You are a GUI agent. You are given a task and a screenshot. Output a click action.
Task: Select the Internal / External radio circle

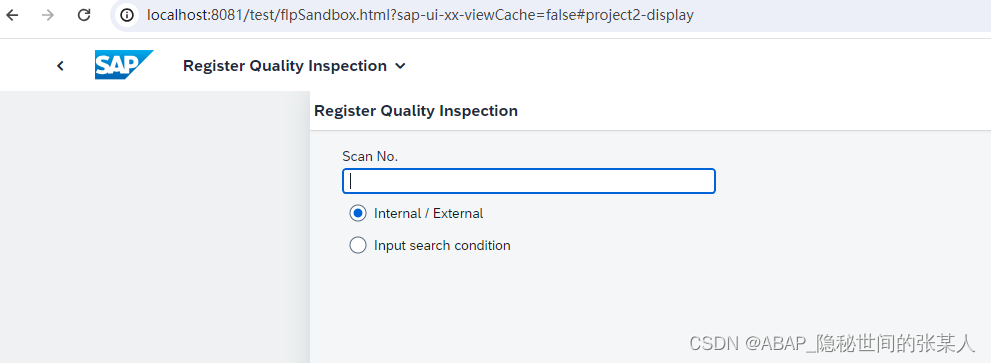click(358, 213)
